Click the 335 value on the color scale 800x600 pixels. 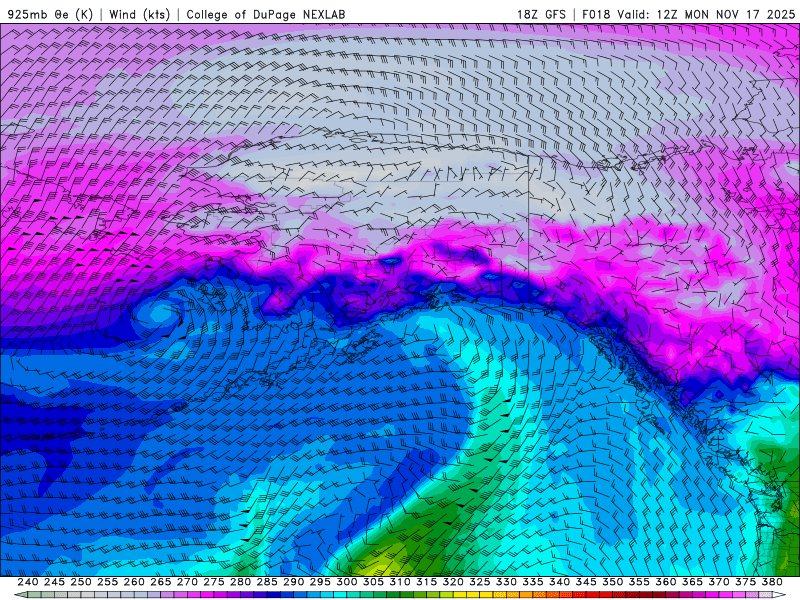point(533,582)
